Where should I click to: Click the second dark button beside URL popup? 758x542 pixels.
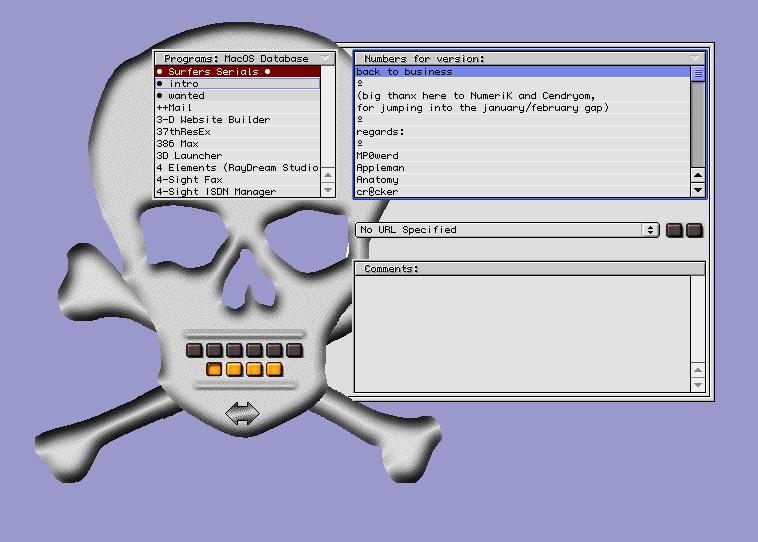pos(694,230)
